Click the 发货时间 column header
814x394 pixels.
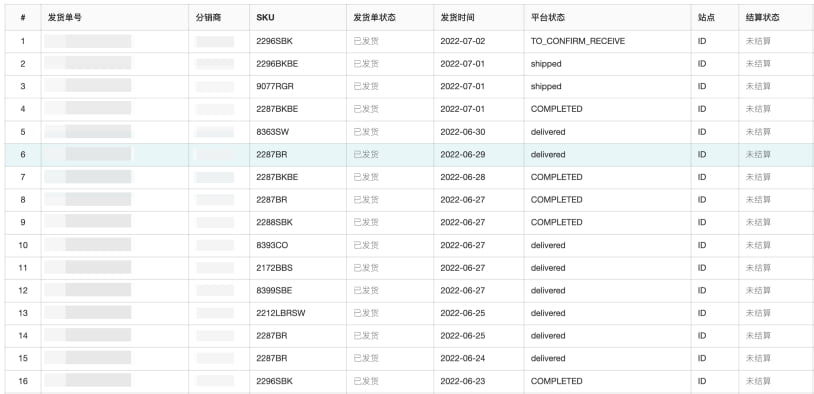point(457,18)
